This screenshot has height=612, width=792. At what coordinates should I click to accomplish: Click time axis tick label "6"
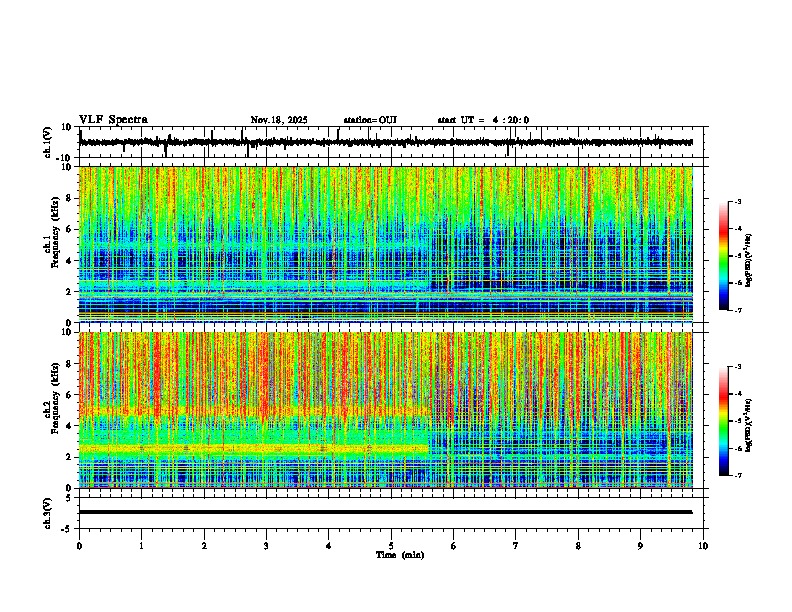coord(454,546)
